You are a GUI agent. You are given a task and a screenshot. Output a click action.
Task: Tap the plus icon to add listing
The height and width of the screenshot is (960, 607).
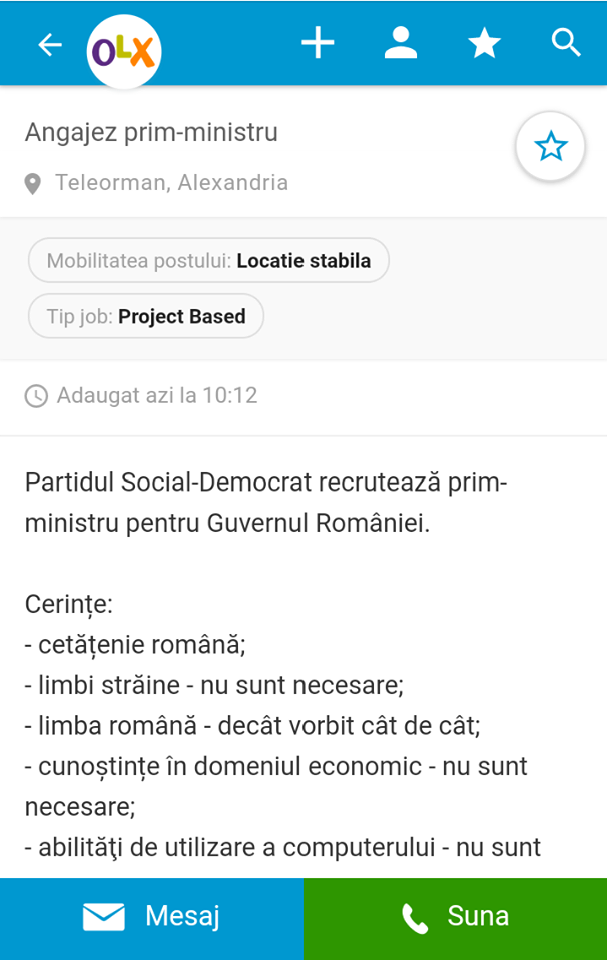(x=318, y=43)
